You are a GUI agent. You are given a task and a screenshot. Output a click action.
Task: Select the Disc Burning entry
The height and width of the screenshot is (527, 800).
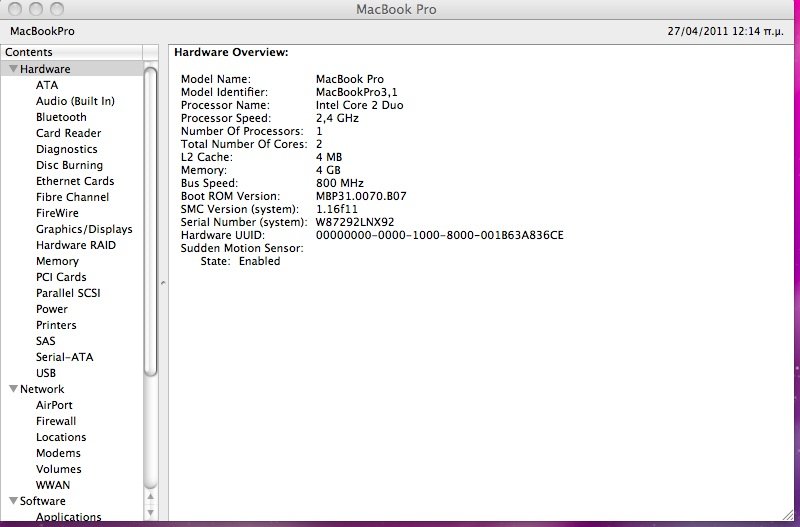69,165
